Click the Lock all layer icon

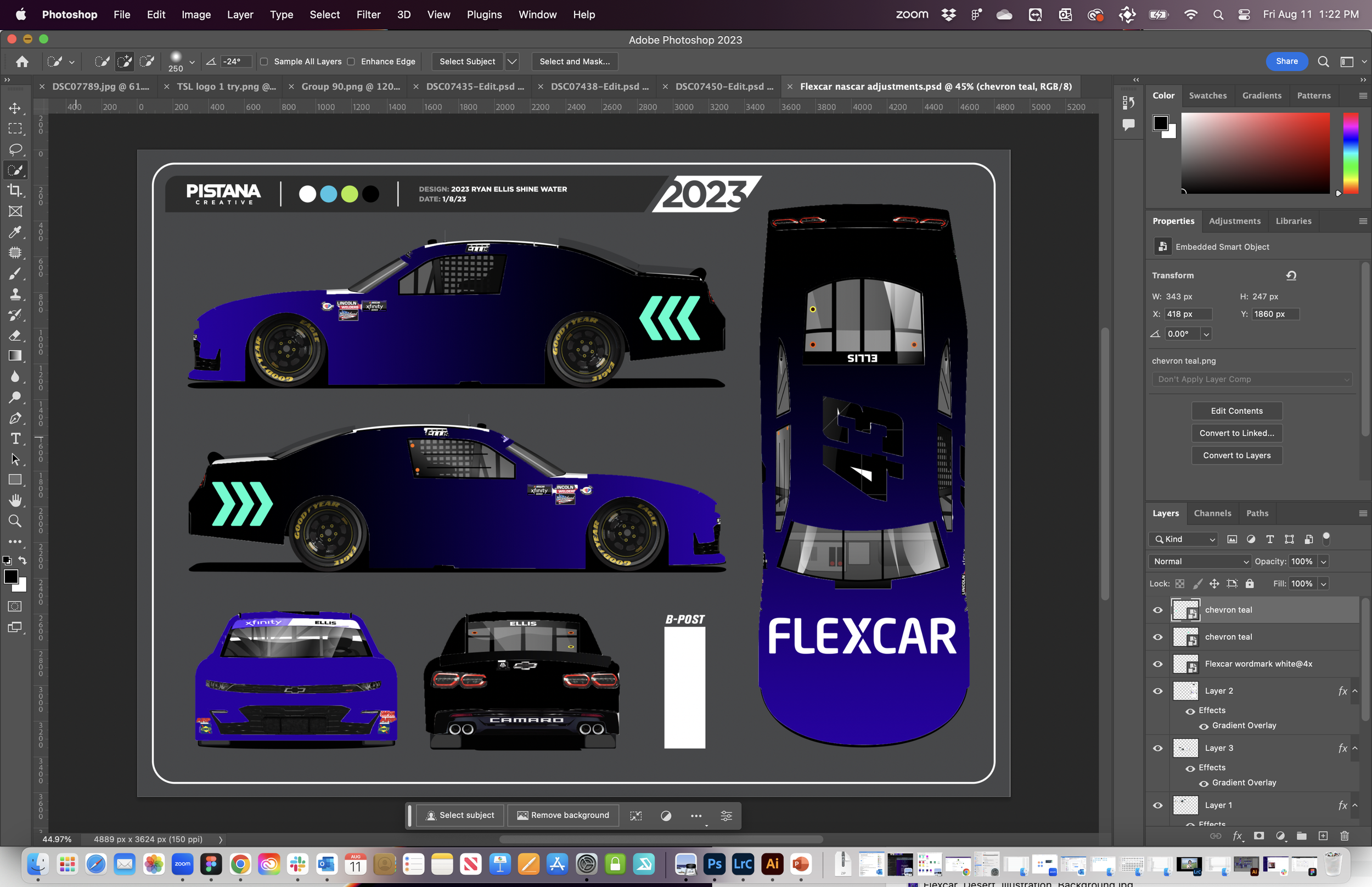pyautogui.click(x=1250, y=583)
